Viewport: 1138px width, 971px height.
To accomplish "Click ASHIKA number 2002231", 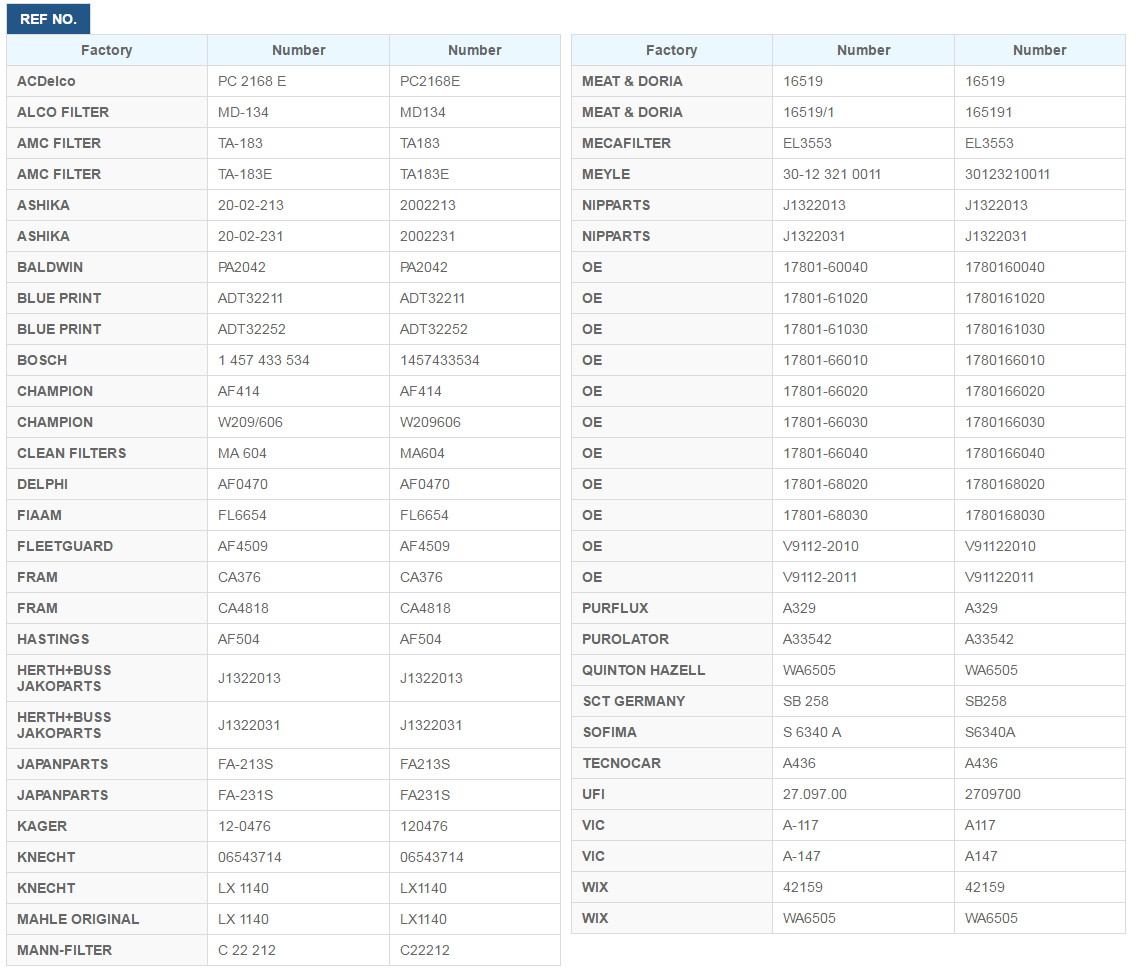I will [x=427, y=237].
